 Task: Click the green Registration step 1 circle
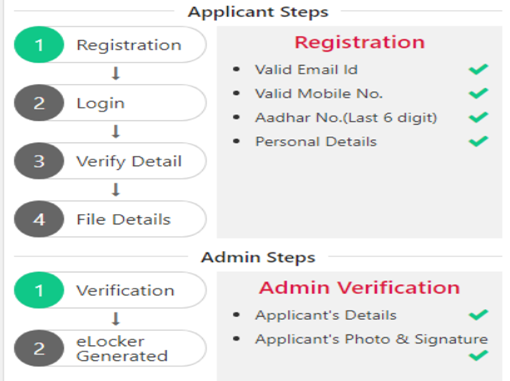tap(39, 45)
